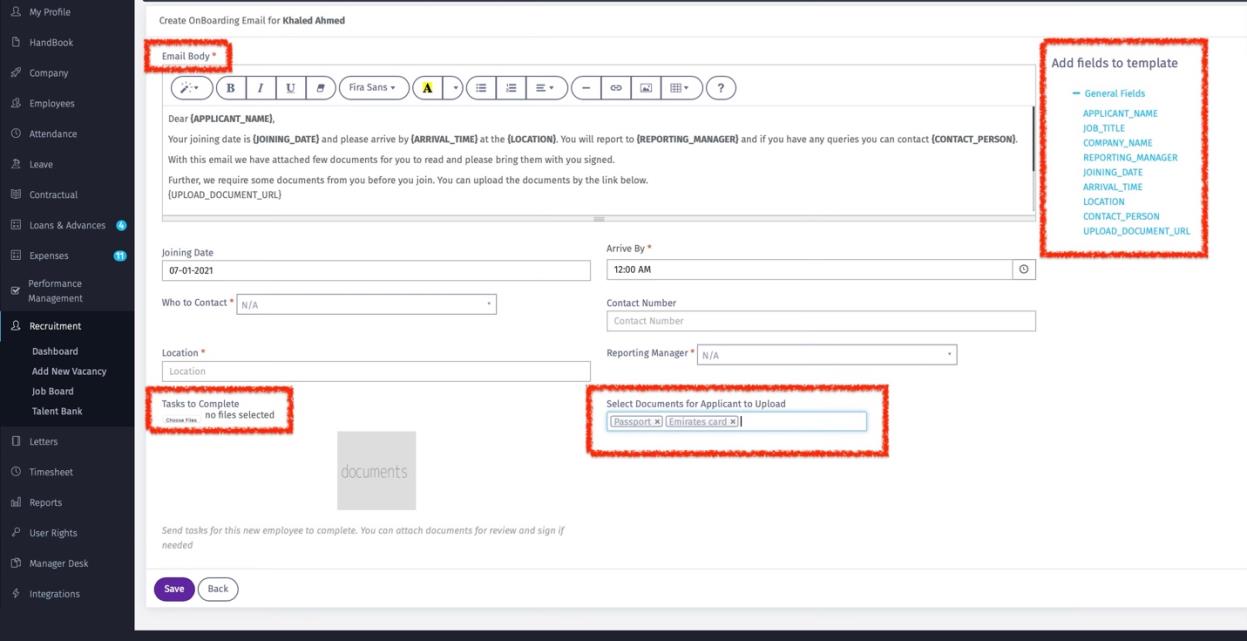Viewport: 1247px width, 641px height.
Task: Apply italic formatting in editor toolbar
Action: (x=261, y=88)
